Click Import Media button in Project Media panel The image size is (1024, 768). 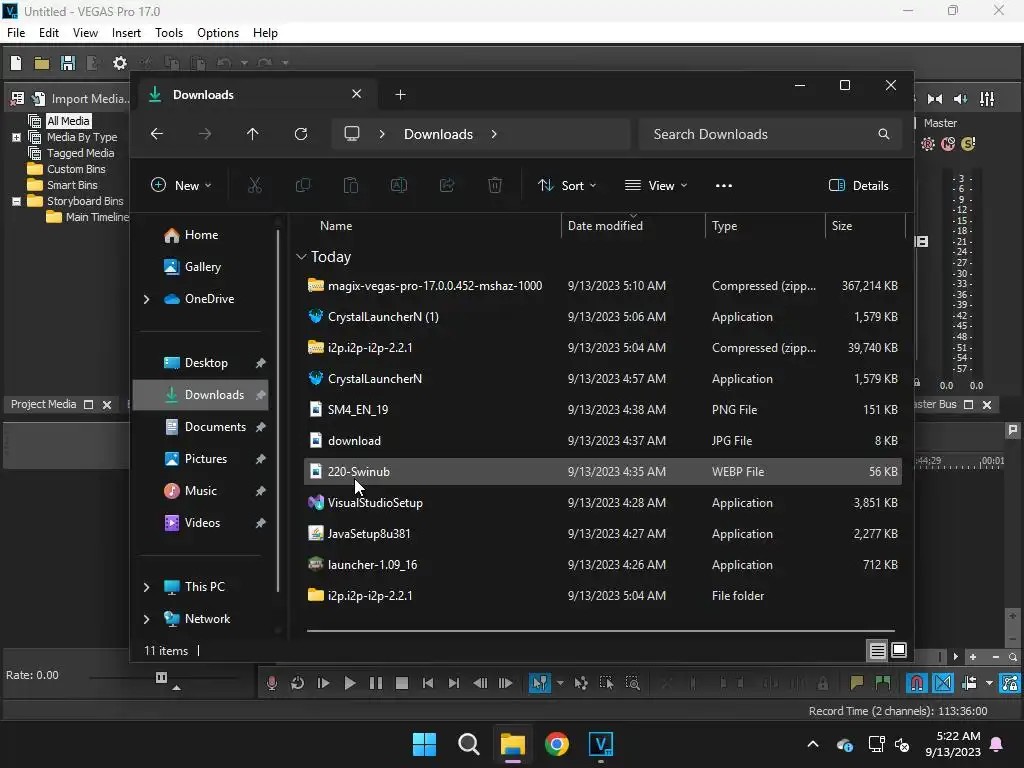click(82, 99)
